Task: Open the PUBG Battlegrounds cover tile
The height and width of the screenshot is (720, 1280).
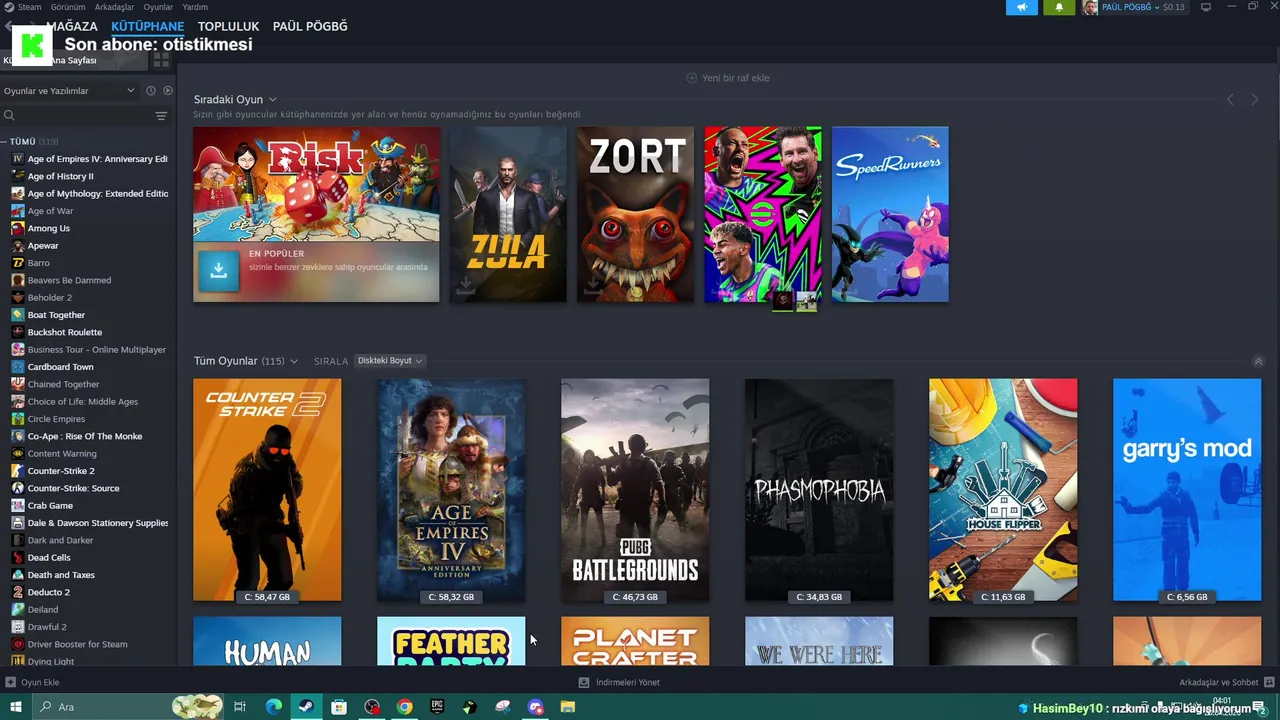Action: coord(635,490)
